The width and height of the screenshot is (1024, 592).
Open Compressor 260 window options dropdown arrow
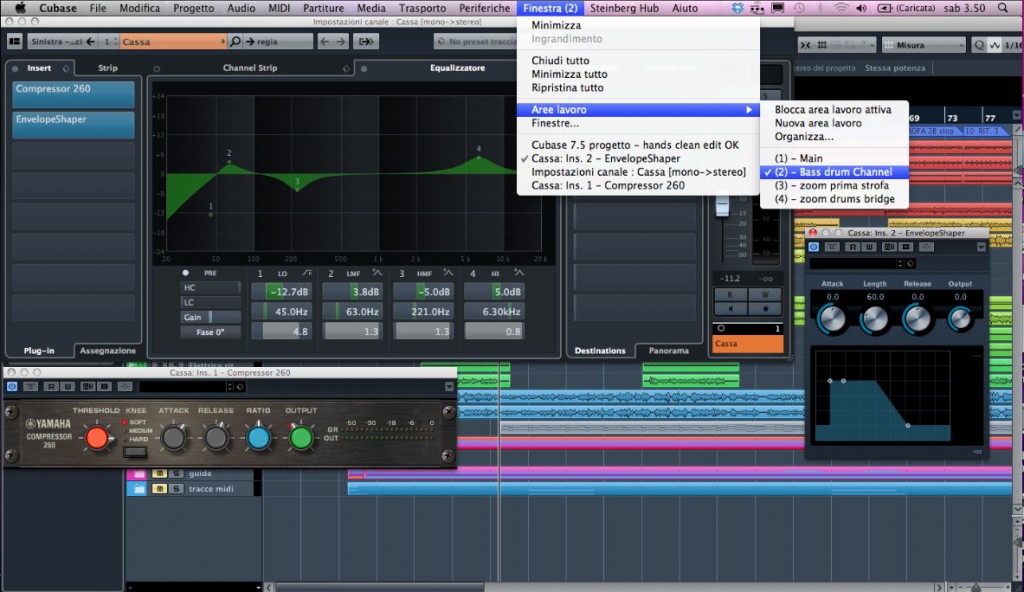click(x=449, y=387)
